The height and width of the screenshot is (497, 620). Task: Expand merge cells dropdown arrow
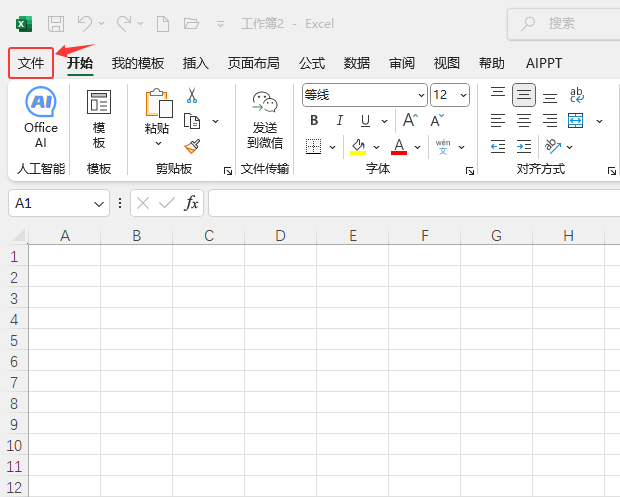point(599,121)
